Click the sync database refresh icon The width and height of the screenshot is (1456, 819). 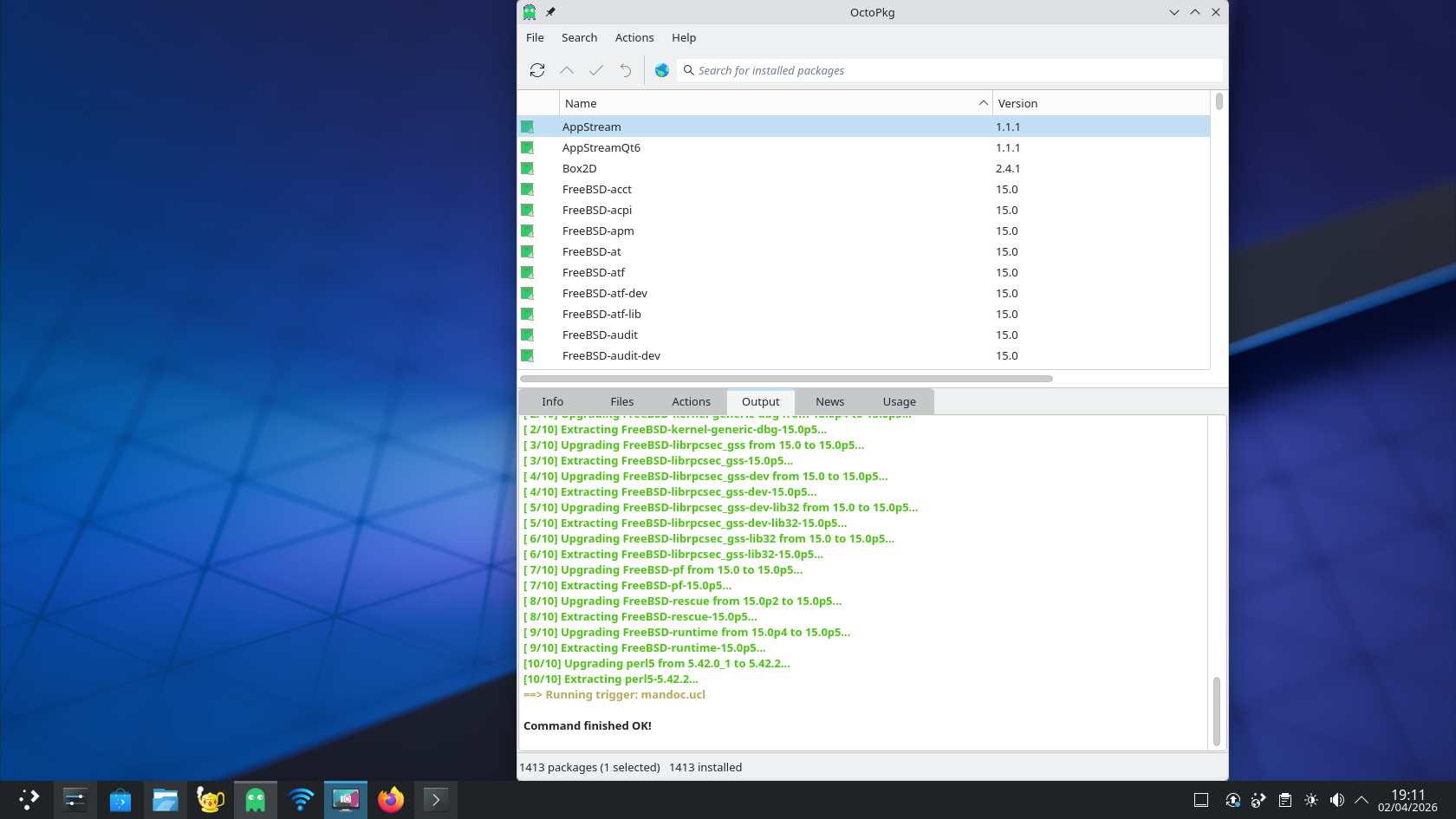tap(537, 70)
